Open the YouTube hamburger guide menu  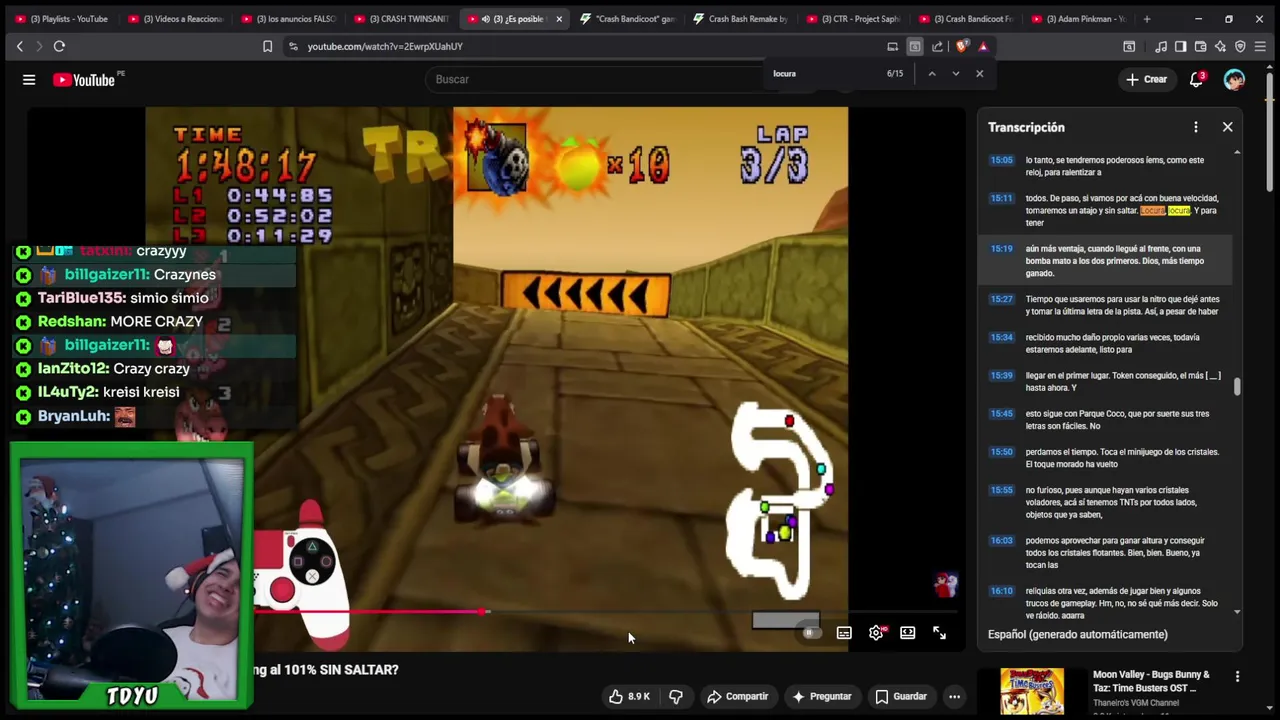click(x=29, y=79)
